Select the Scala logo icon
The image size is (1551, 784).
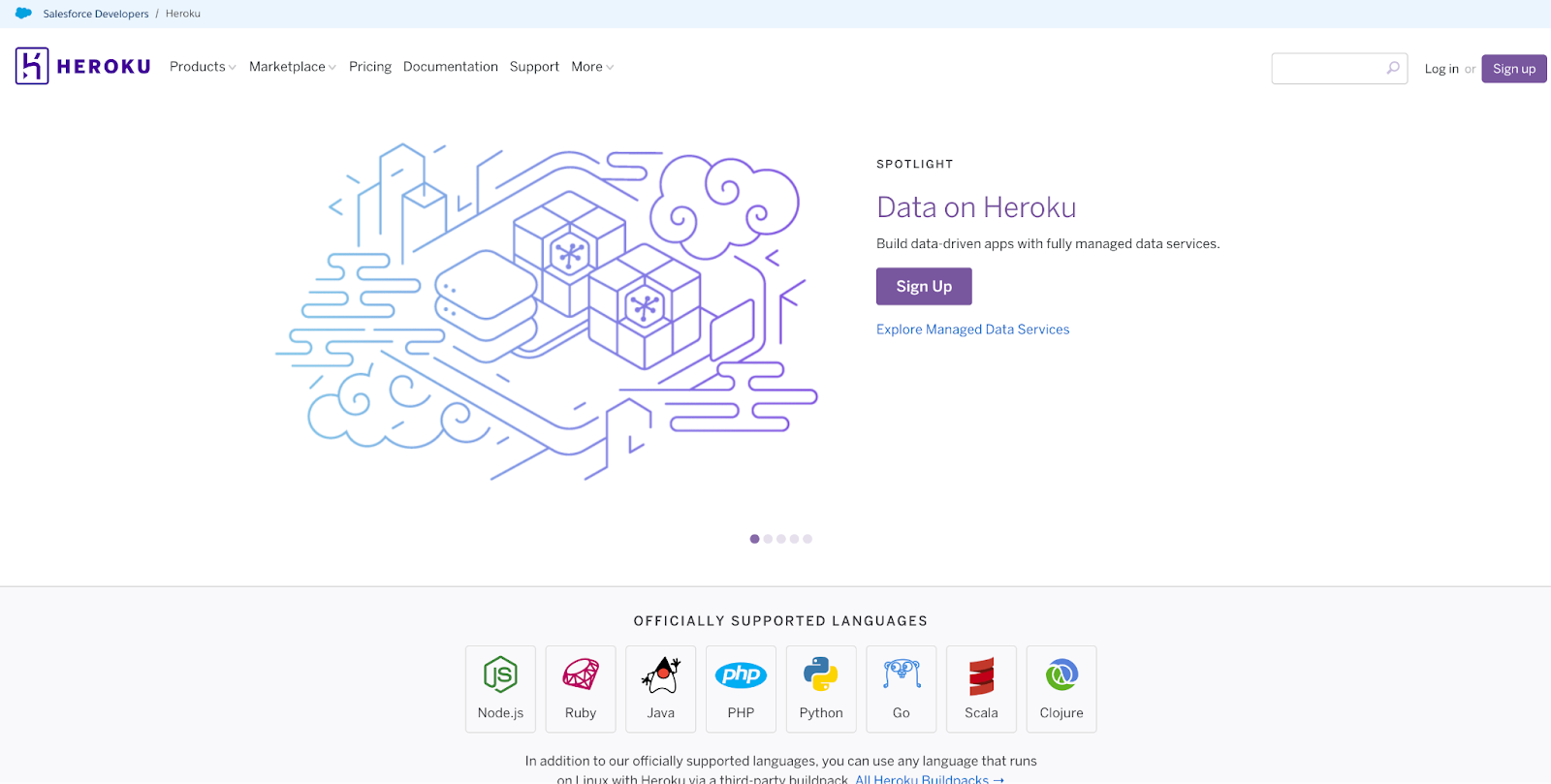tap(981, 675)
